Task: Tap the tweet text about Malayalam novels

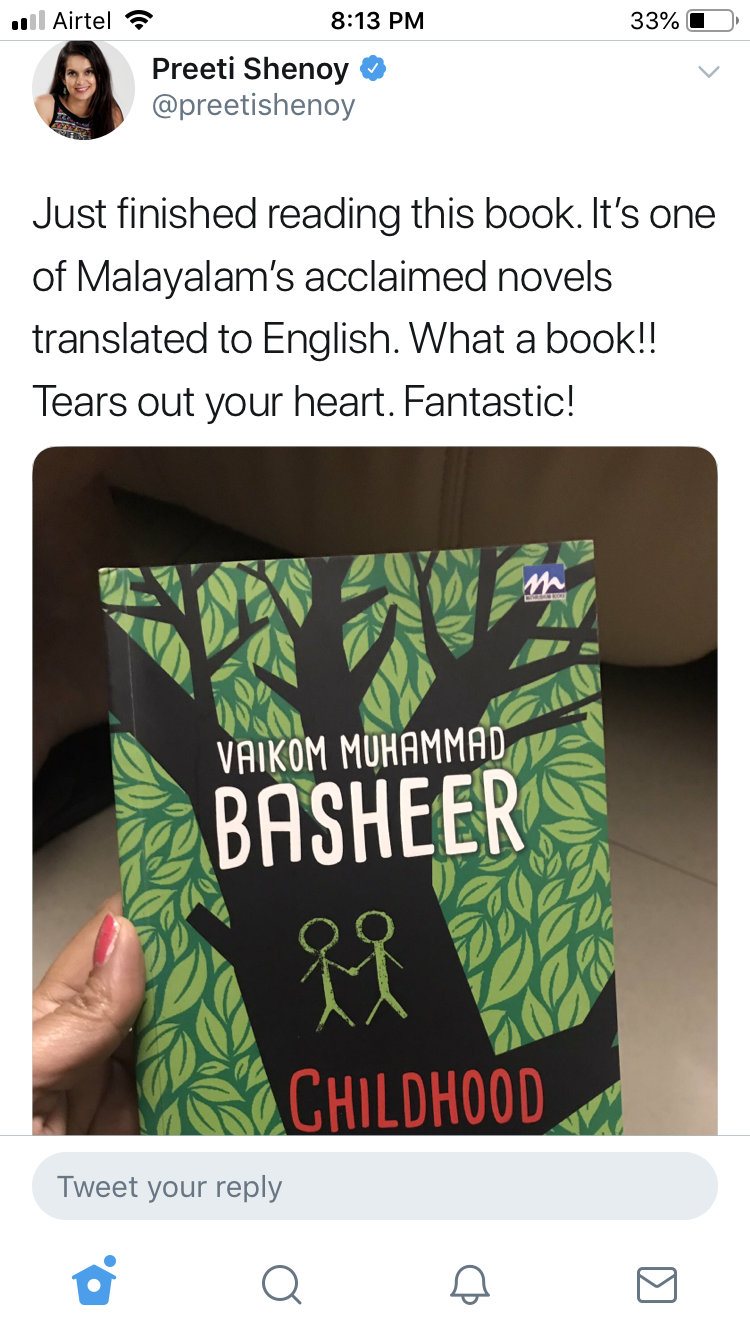Action: pos(374,308)
